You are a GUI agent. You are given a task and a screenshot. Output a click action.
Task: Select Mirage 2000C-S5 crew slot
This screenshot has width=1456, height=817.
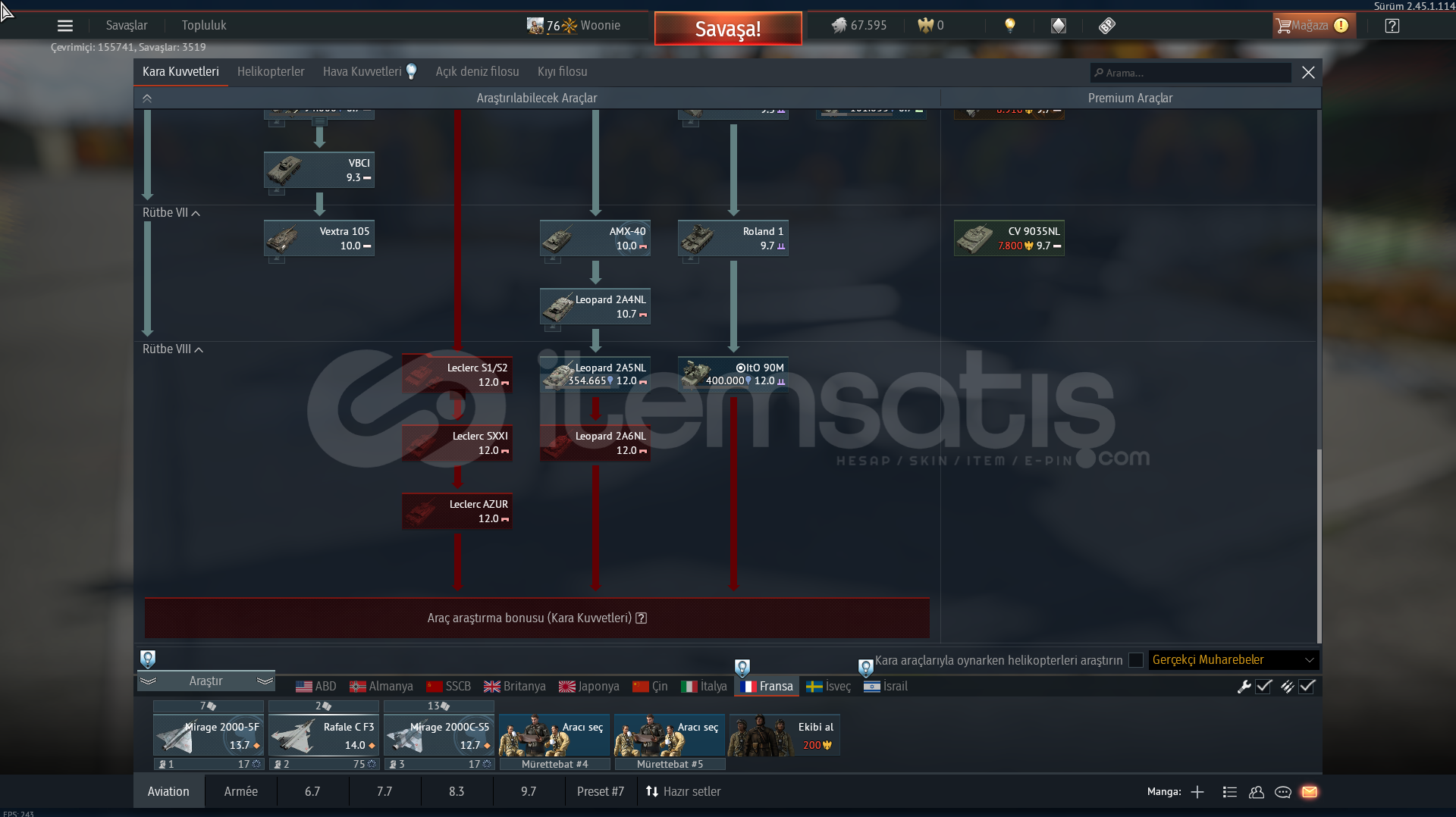(439, 736)
